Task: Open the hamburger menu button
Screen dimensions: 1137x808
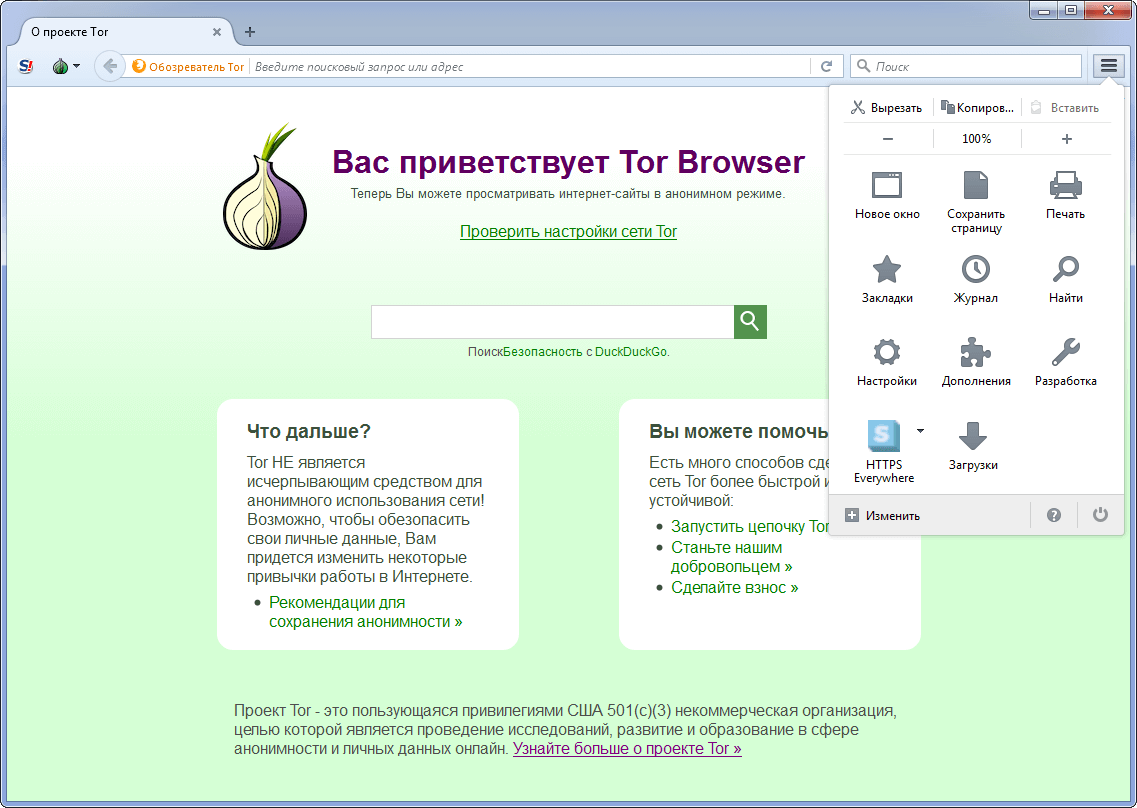Action: (x=1108, y=66)
